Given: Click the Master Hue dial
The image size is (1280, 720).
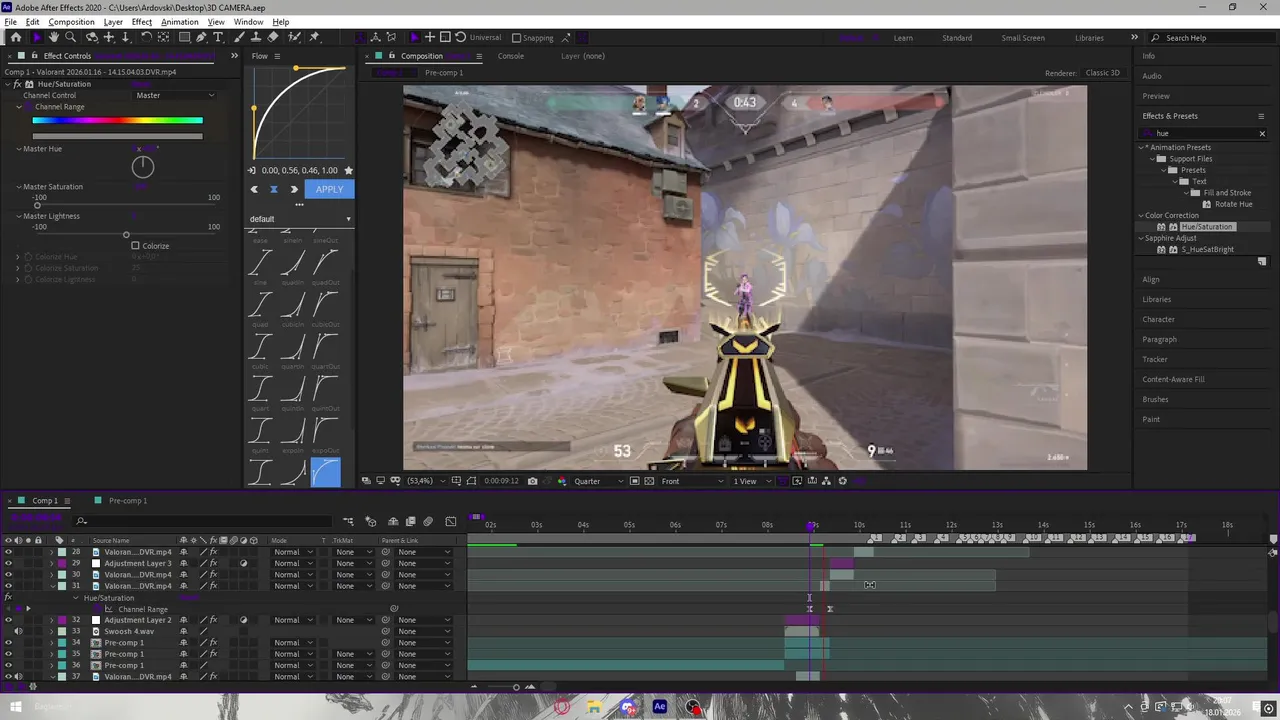Looking at the screenshot, I should 143,167.
